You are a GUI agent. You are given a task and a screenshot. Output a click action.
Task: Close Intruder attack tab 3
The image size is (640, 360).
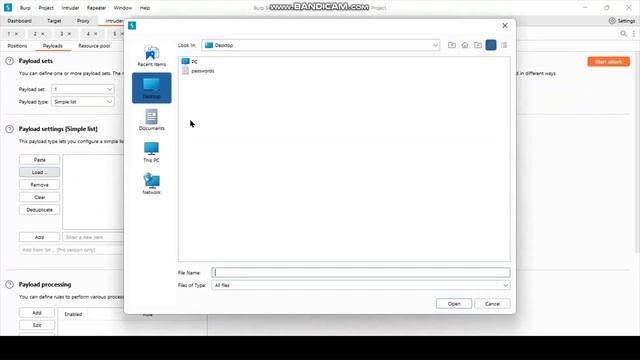click(69, 34)
